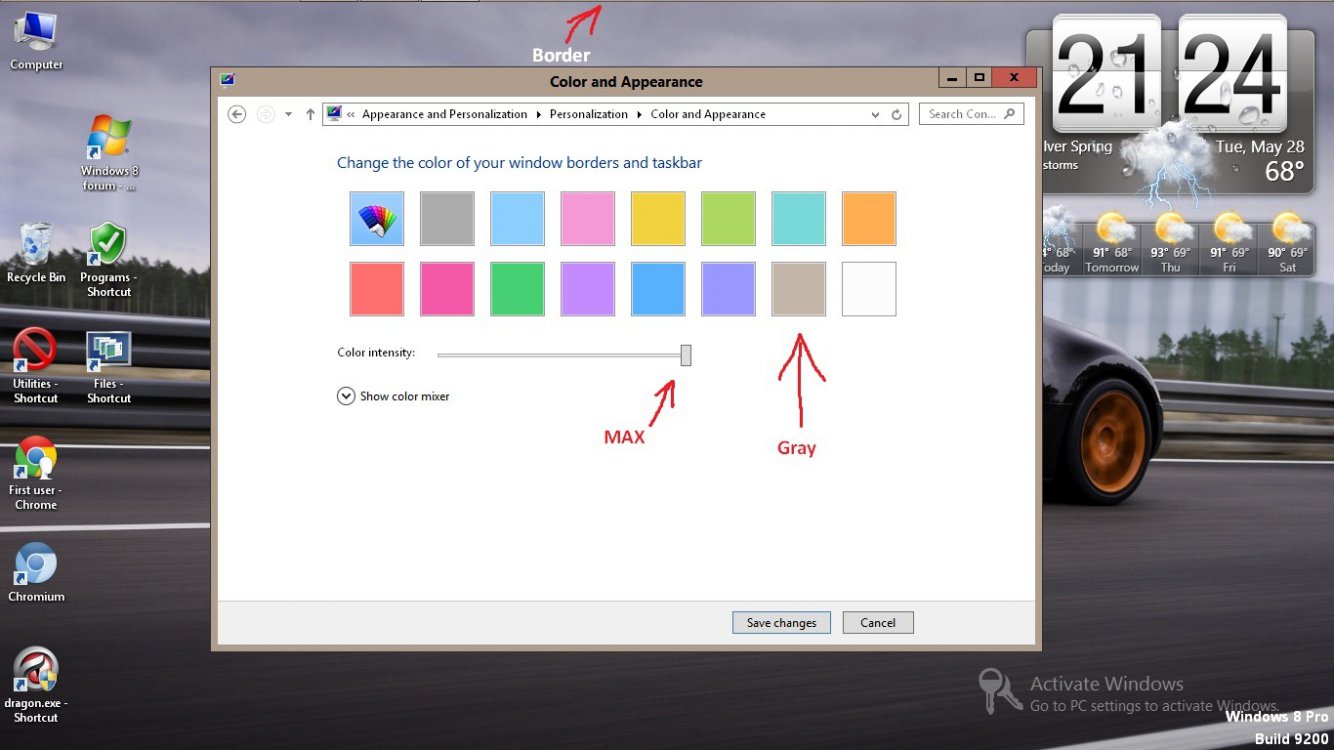Image resolution: width=1334 pixels, height=750 pixels.
Task: Select the periwinkle color swatch
Action: 728,289
